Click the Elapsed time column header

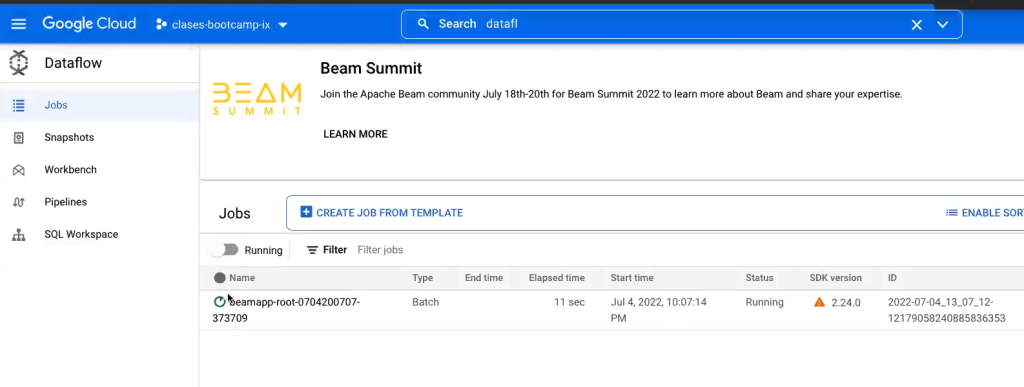tap(556, 278)
